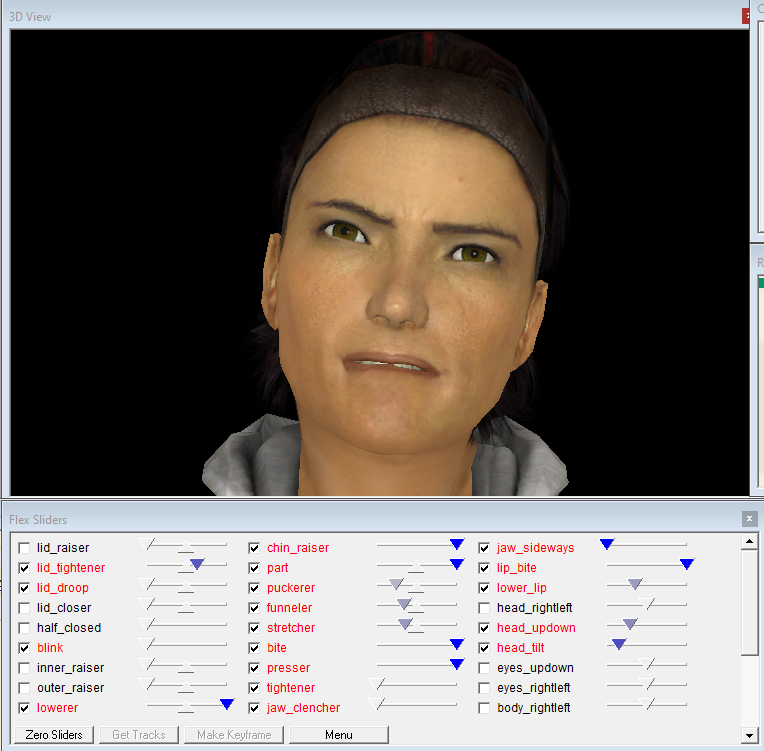764x751 pixels.
Task: Check the outer_raiser checkbox
Action: pos(24,688)
